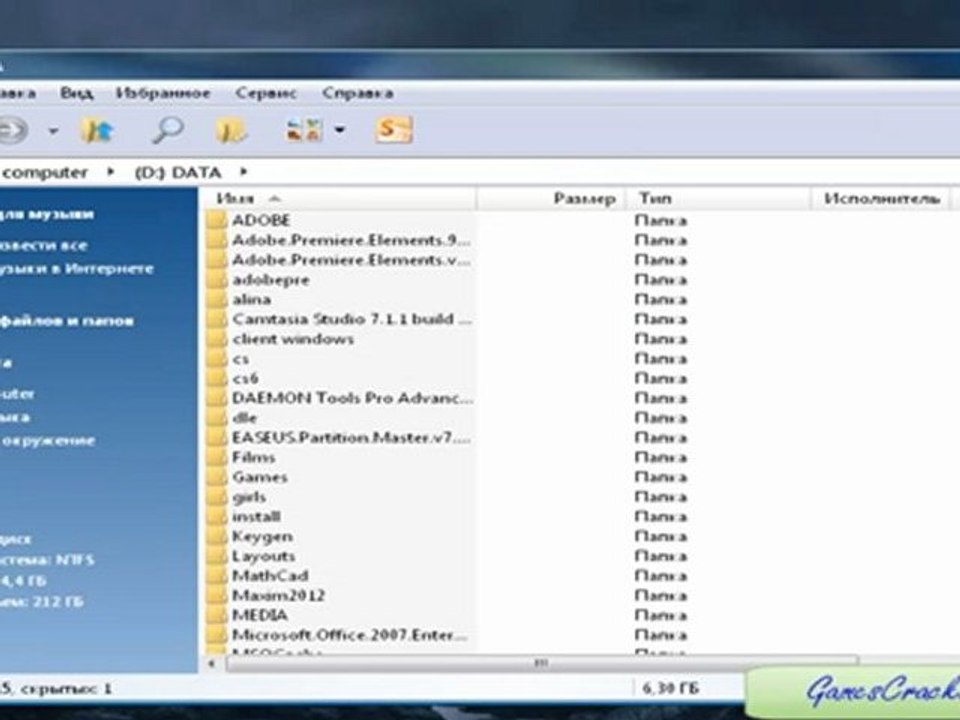The width and height of the screenshot is (960, 720).
Task: Click the Up folder toolbar icon
Action: point(97,130)
